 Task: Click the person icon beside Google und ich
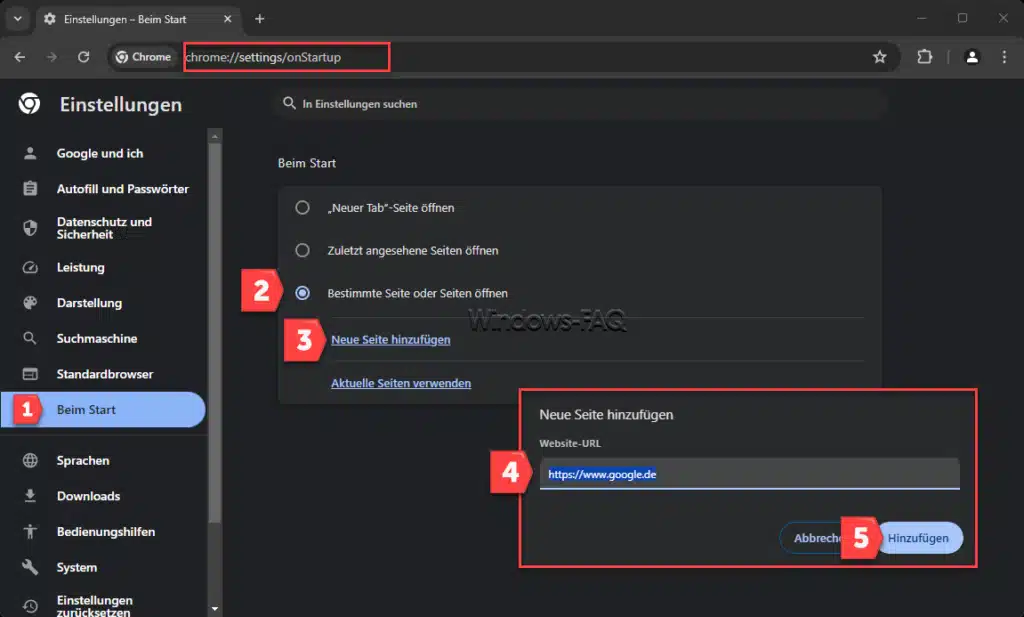pyautogui.click(x=30, y=153)
